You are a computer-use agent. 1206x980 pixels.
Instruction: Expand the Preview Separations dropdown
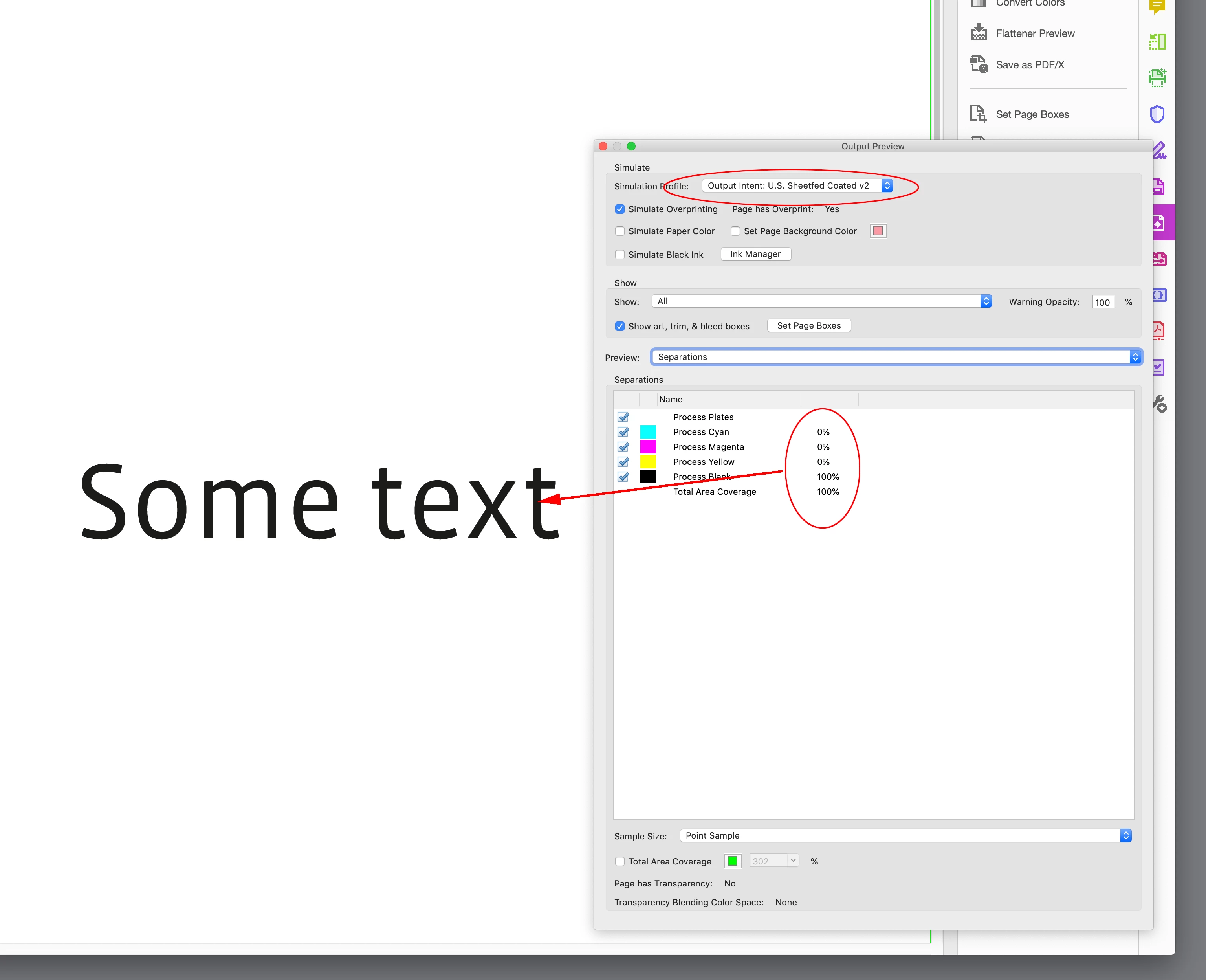[x=896, y=357]
